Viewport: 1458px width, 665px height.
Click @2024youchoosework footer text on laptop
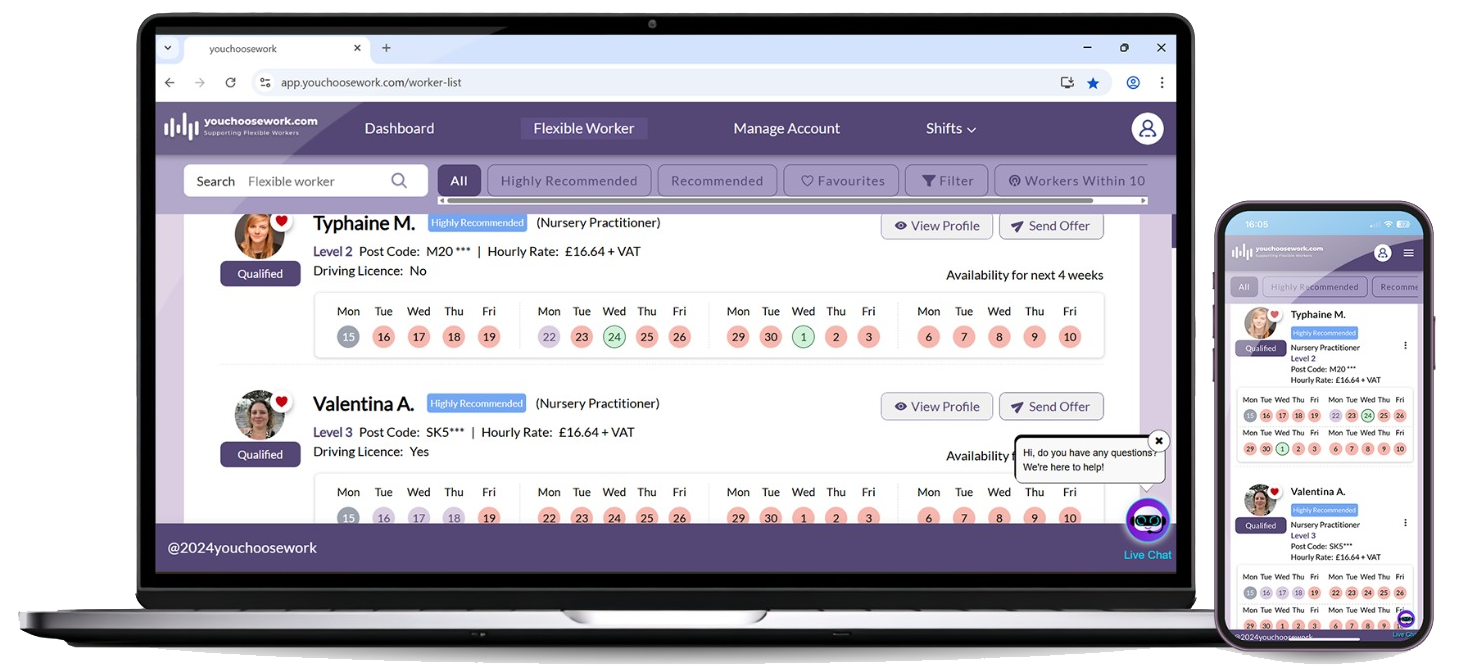pos(242,548)
